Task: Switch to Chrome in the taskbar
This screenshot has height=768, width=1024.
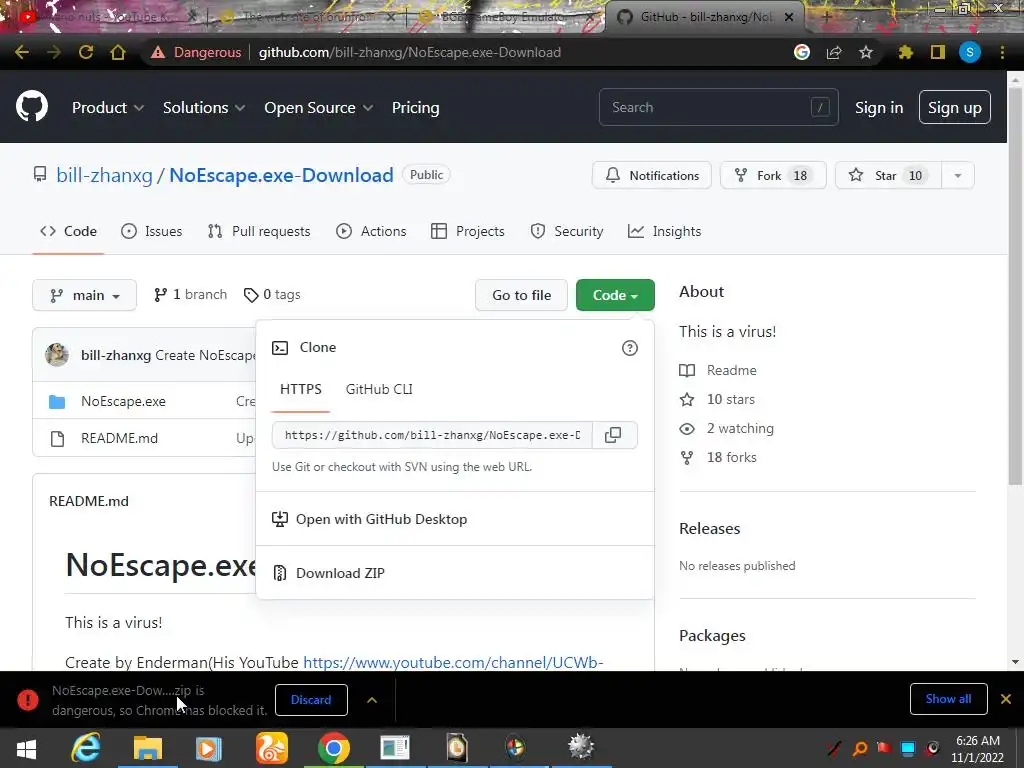Action: (334, 748)
